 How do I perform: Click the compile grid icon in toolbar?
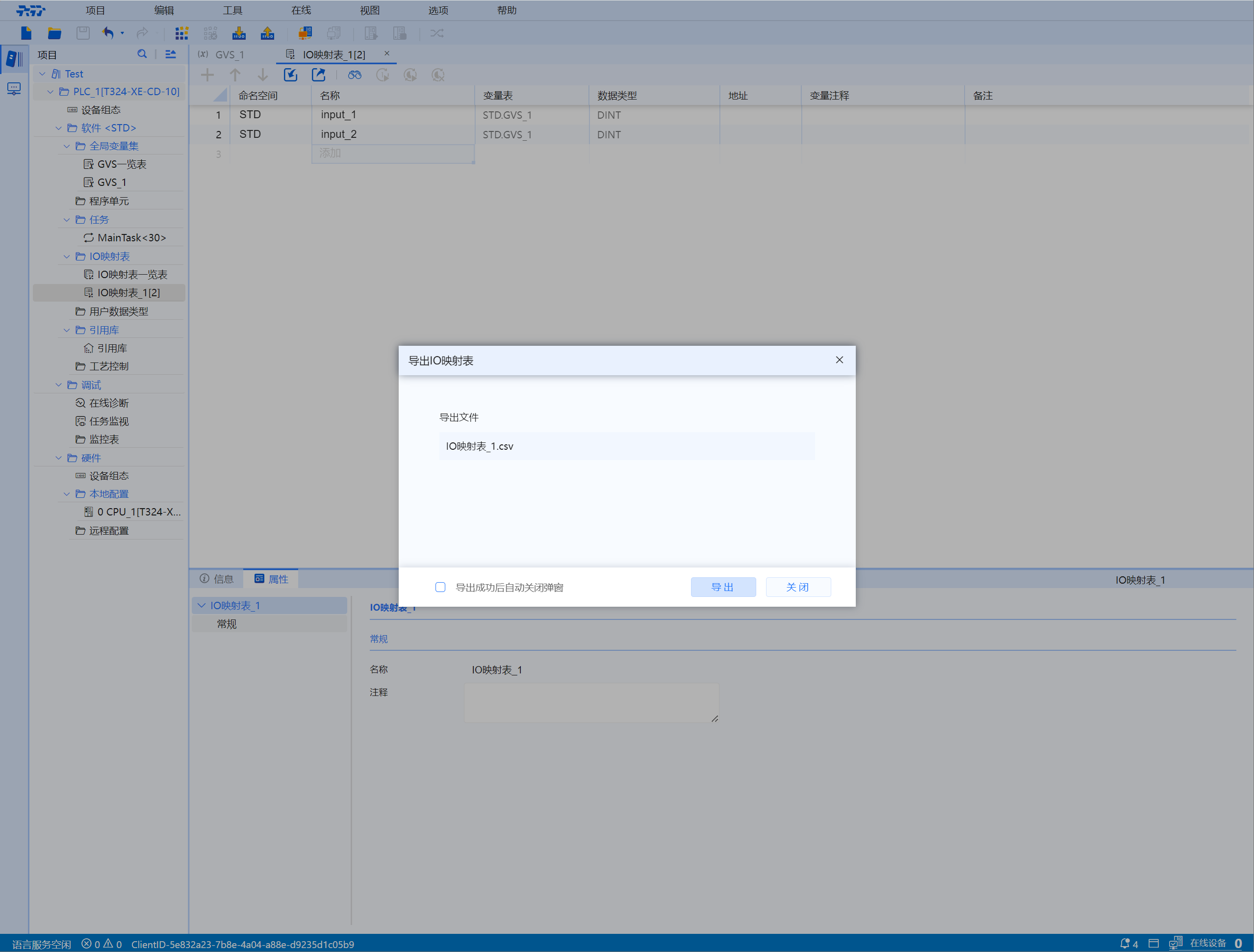click(181, 33)
